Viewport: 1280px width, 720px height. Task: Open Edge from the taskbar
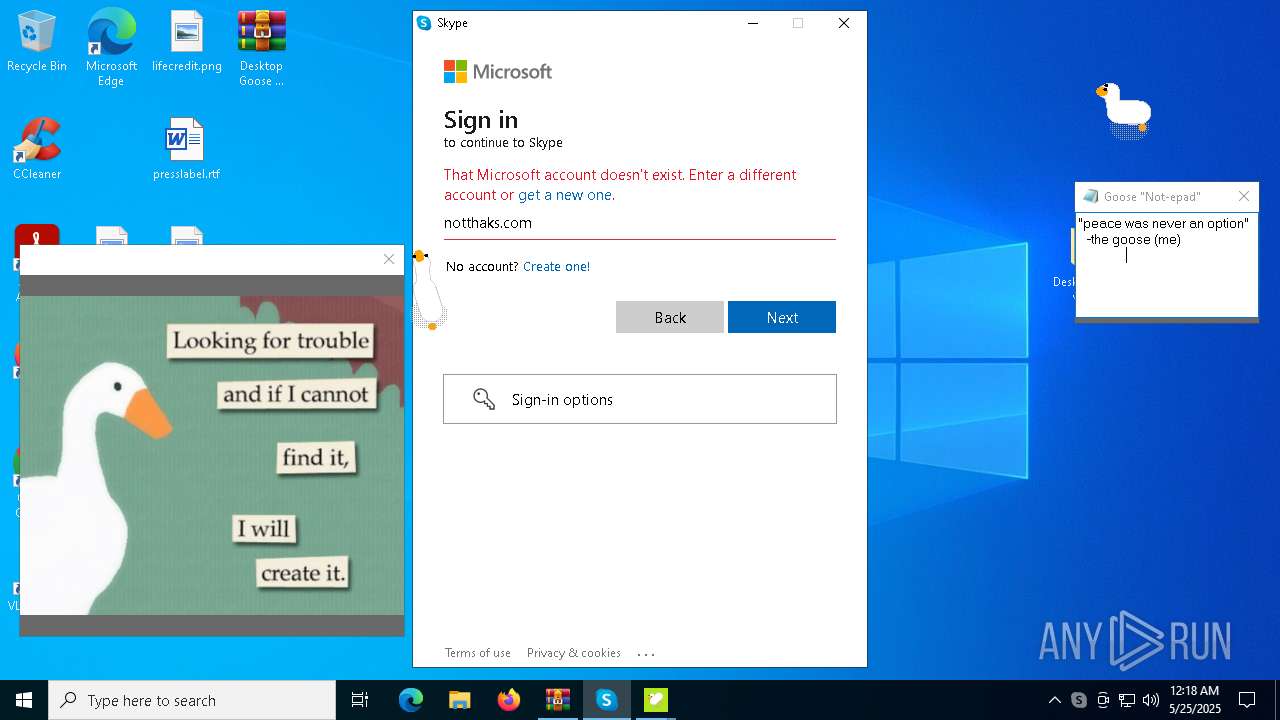411,700
